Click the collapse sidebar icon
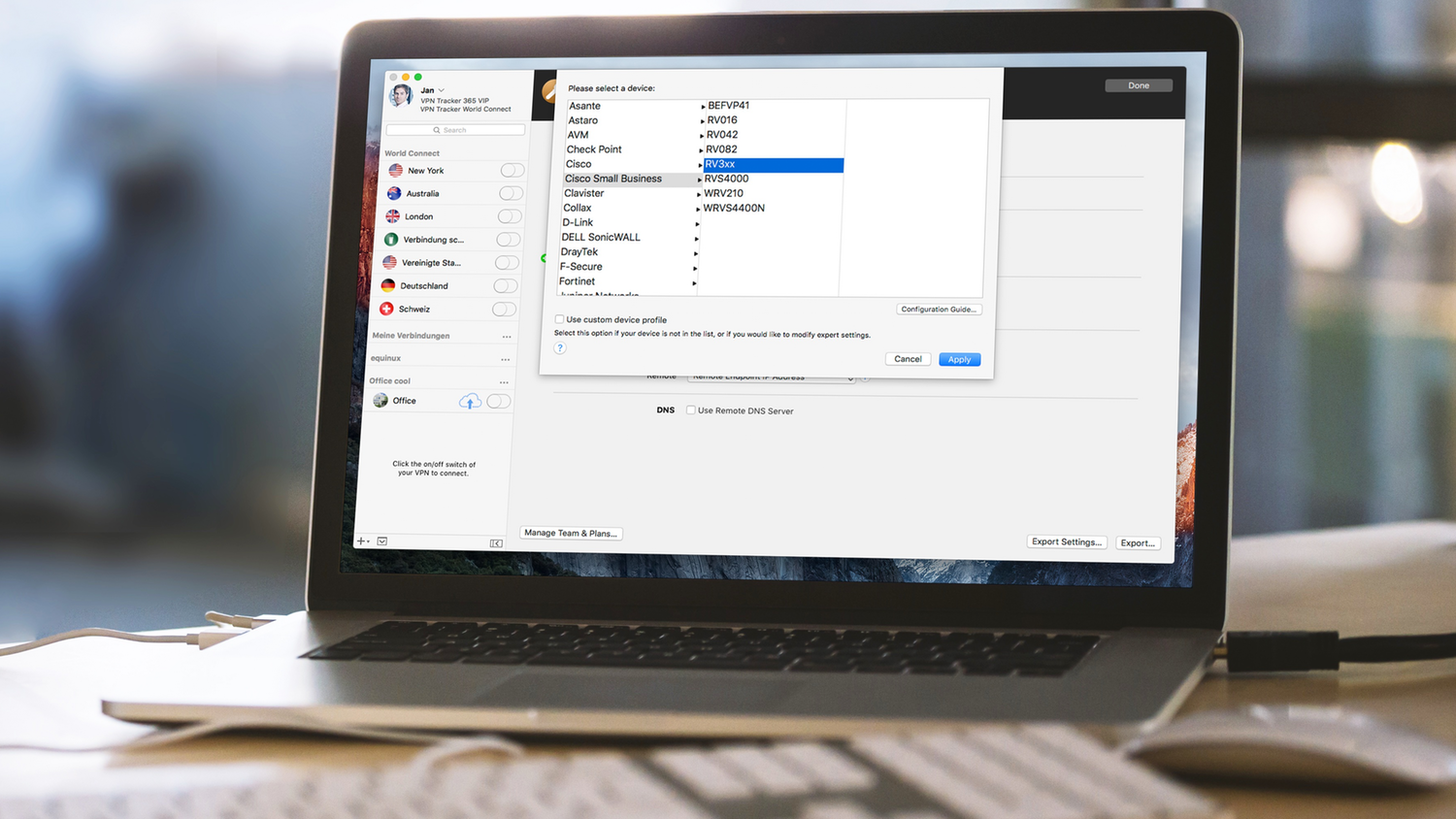Screen dimensions: 1456x819 (496, 543)
